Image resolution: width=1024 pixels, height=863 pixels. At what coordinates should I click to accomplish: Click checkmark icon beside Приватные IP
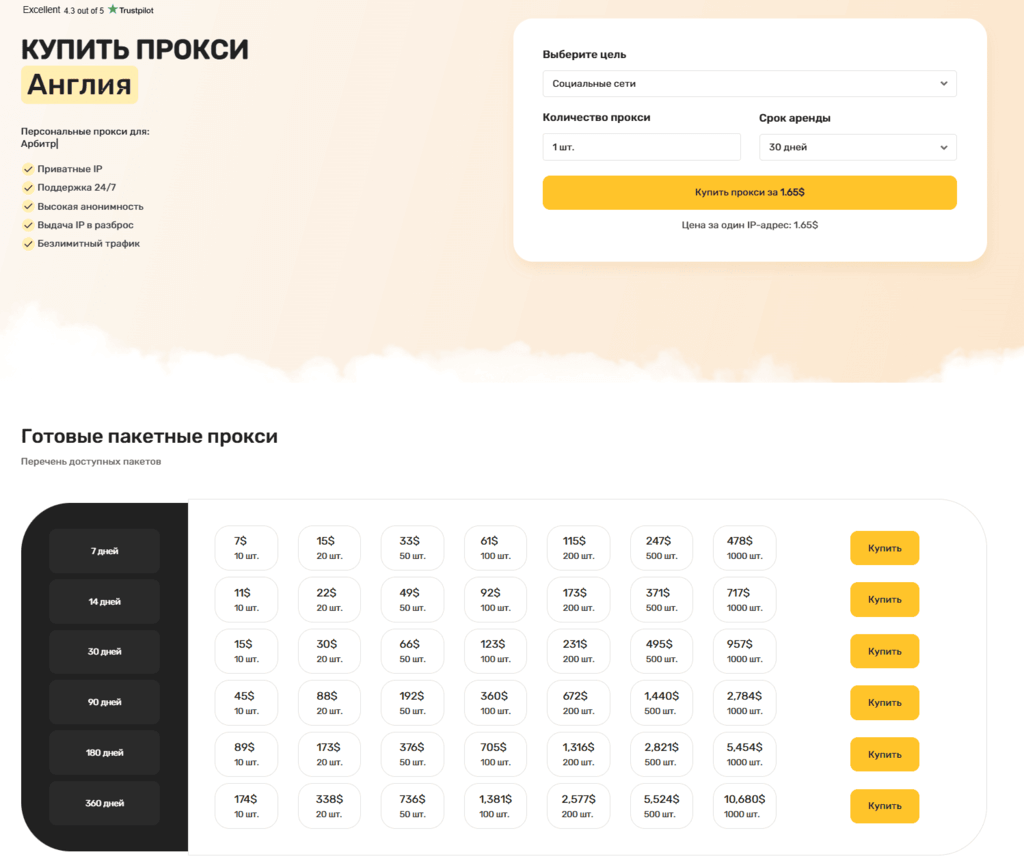[x=28, y=169]
